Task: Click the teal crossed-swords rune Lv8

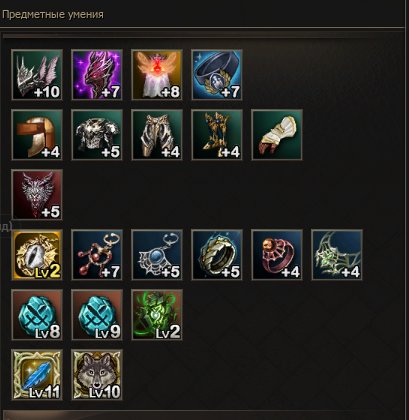Action: click(x=37, y=315)
